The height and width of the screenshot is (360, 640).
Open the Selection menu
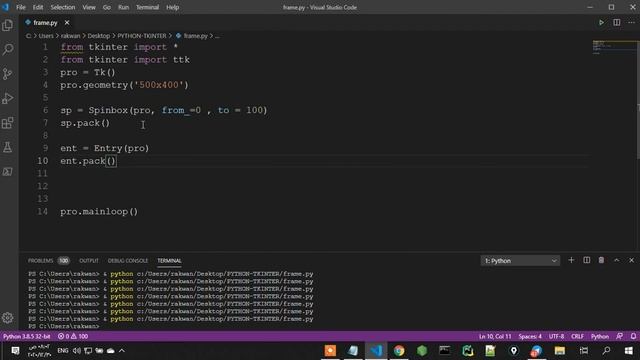tap(63, 7)
